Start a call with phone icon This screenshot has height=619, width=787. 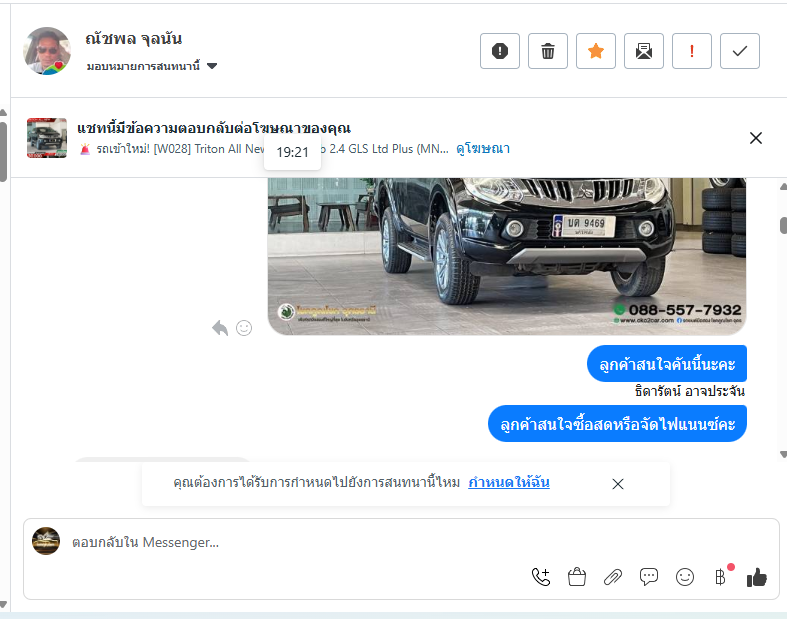click(541, 577)
